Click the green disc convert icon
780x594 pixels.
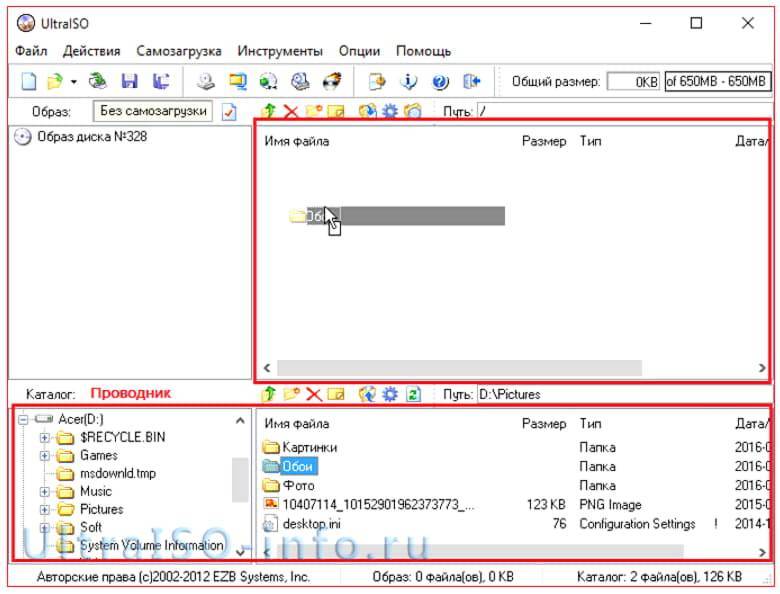click(269, 81)
